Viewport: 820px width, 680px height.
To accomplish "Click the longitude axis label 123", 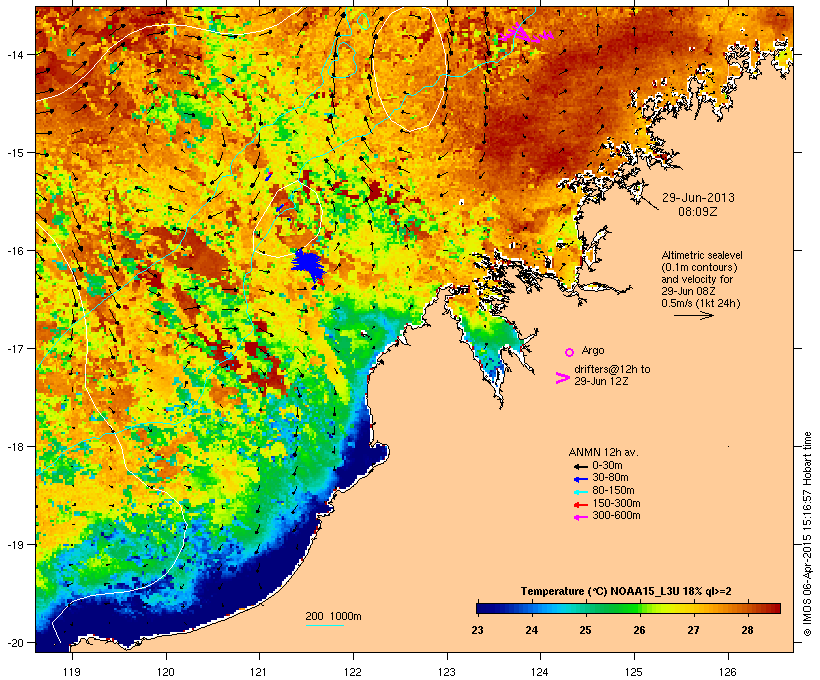I will coord(447,672).
